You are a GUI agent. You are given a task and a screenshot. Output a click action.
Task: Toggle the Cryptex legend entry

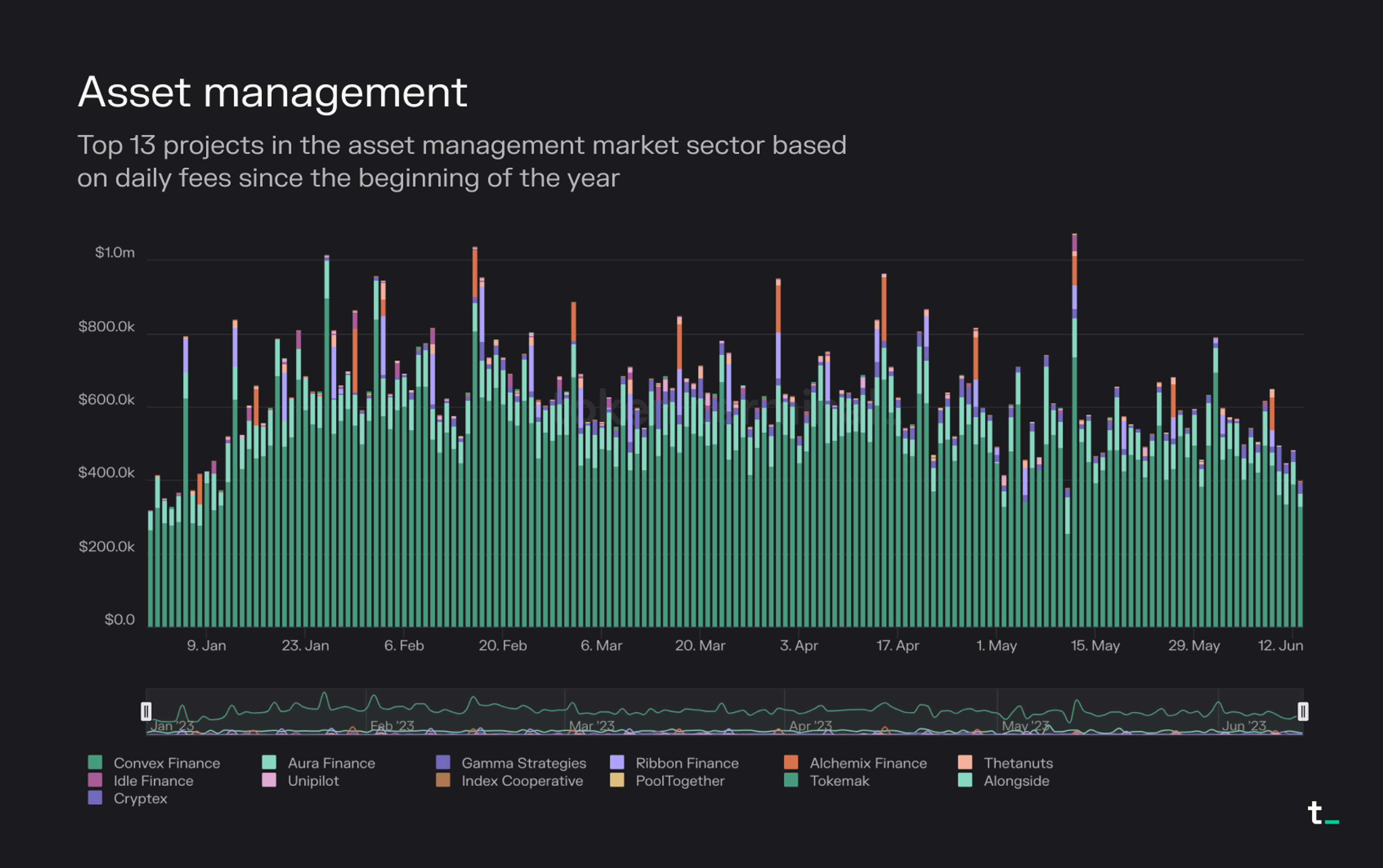pos(140,798)
